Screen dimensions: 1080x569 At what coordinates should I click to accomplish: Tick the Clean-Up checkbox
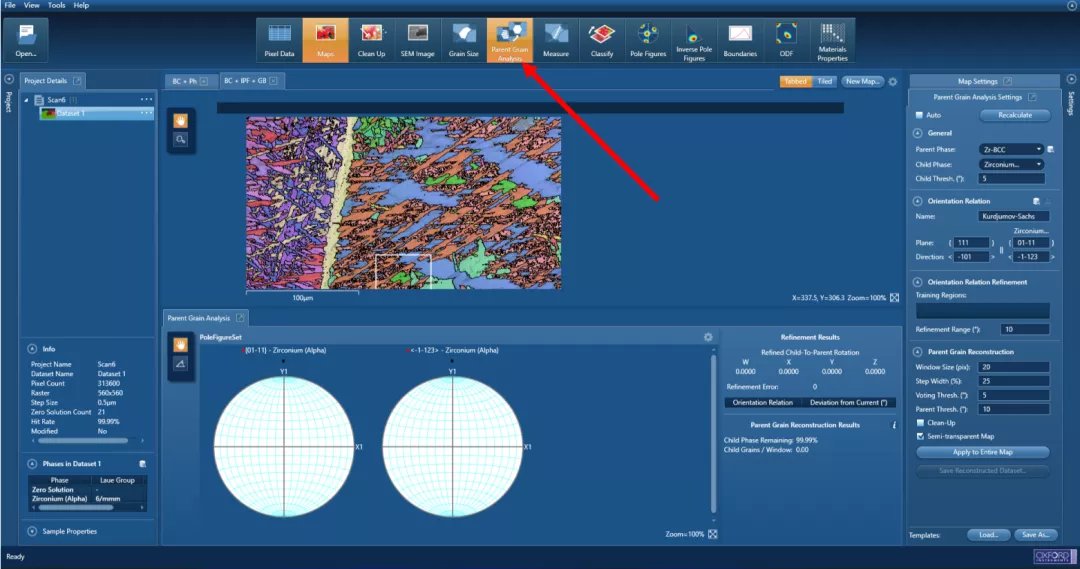coord(920,423)
